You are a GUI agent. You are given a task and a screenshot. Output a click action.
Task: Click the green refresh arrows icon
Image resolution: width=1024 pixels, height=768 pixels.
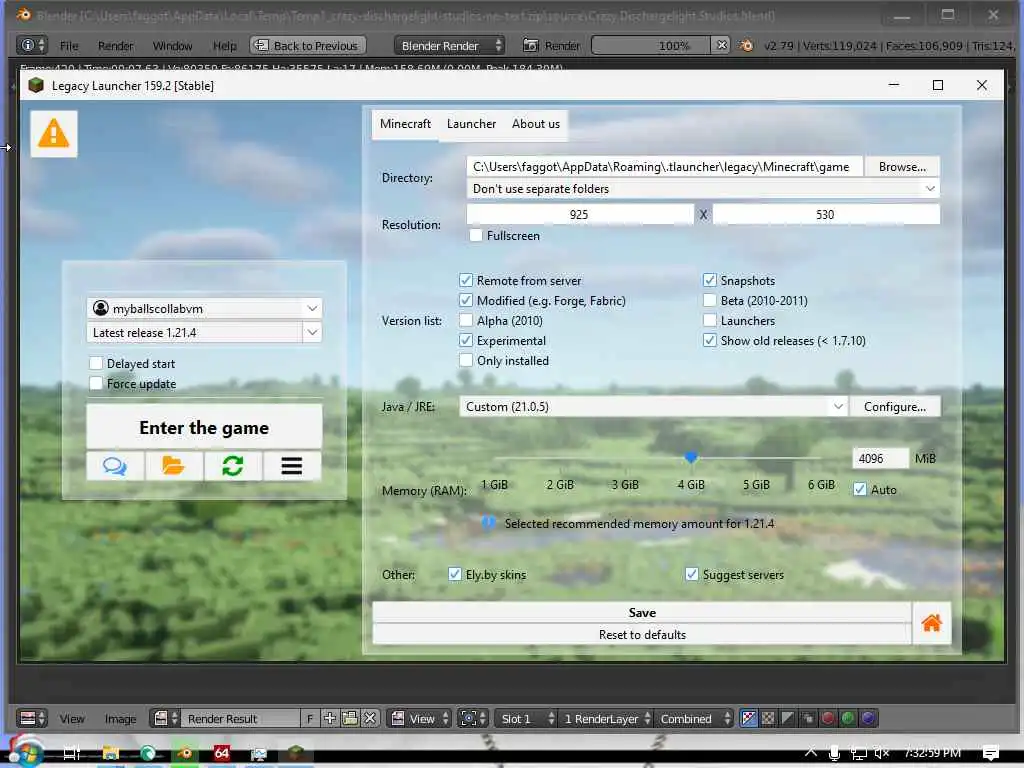point(232,466)
